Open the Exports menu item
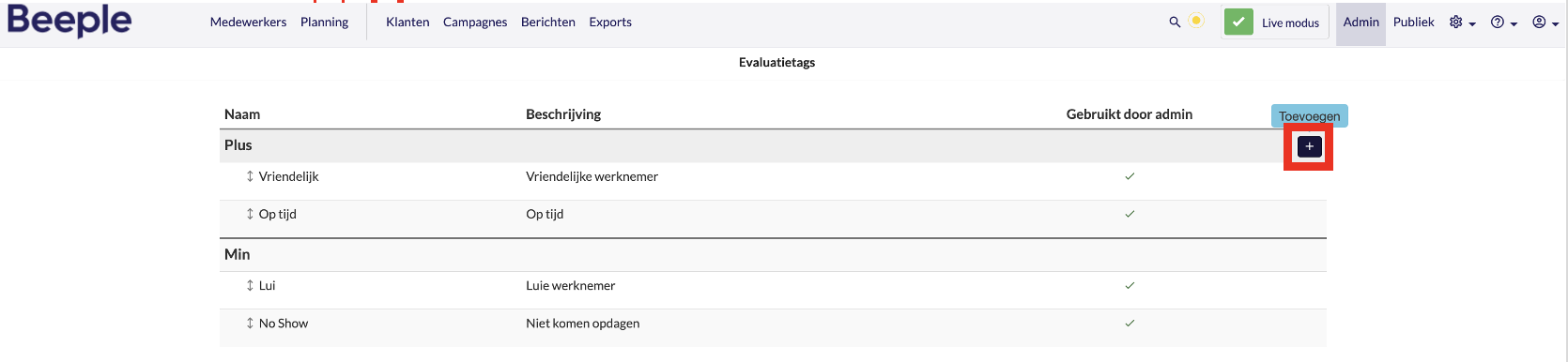1568x362 pixels. [x=610, y=22]
